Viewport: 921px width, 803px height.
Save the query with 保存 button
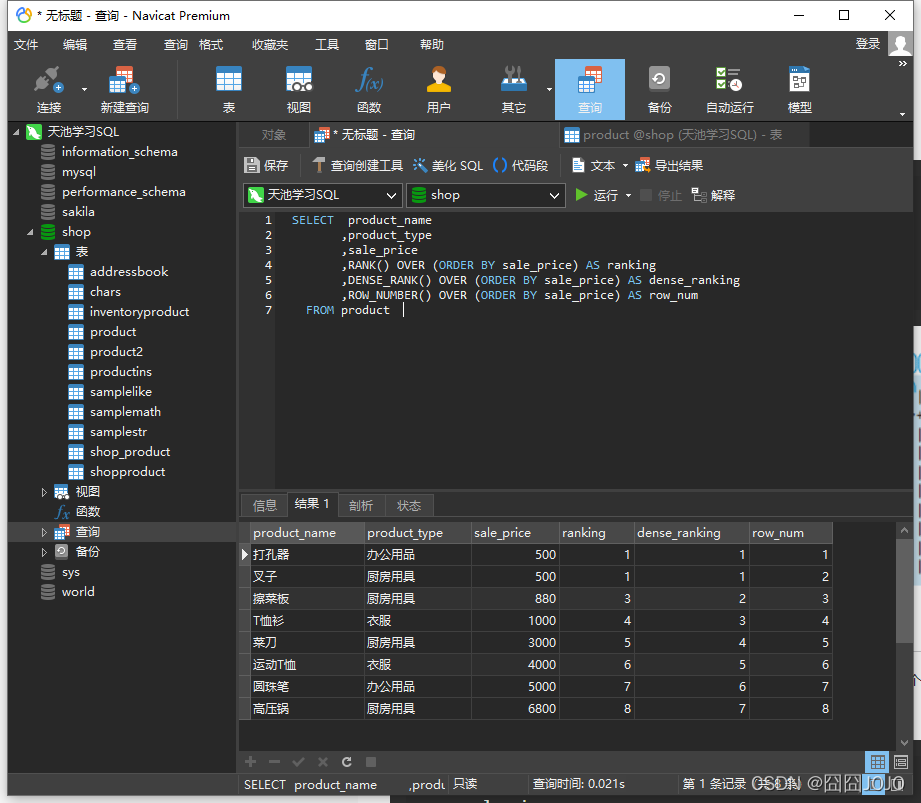[x=266, y=166]
